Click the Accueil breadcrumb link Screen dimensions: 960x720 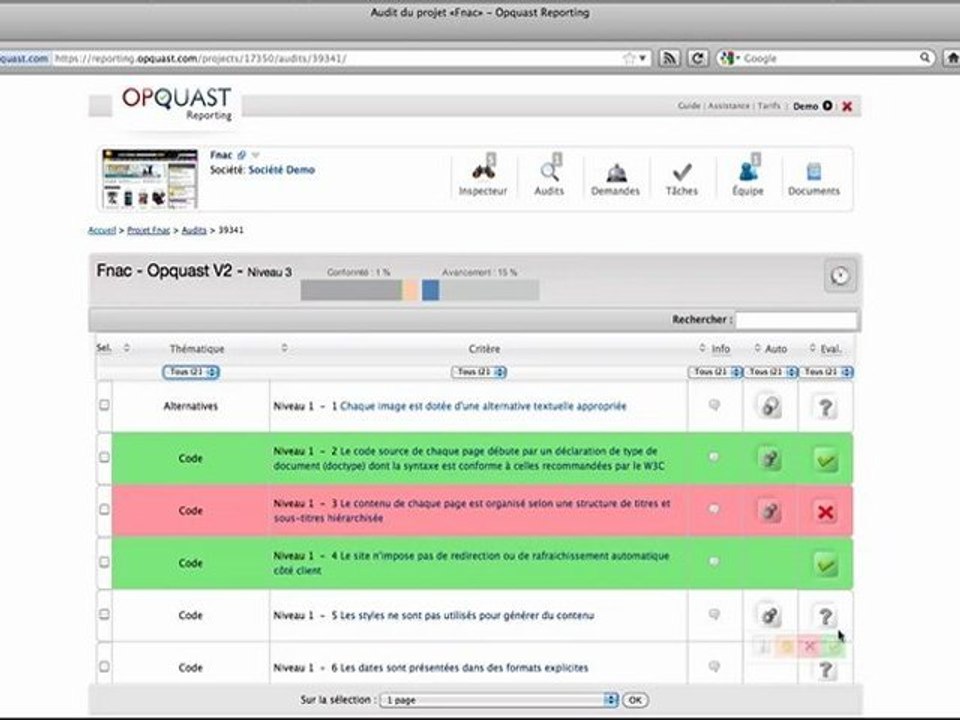102,230
